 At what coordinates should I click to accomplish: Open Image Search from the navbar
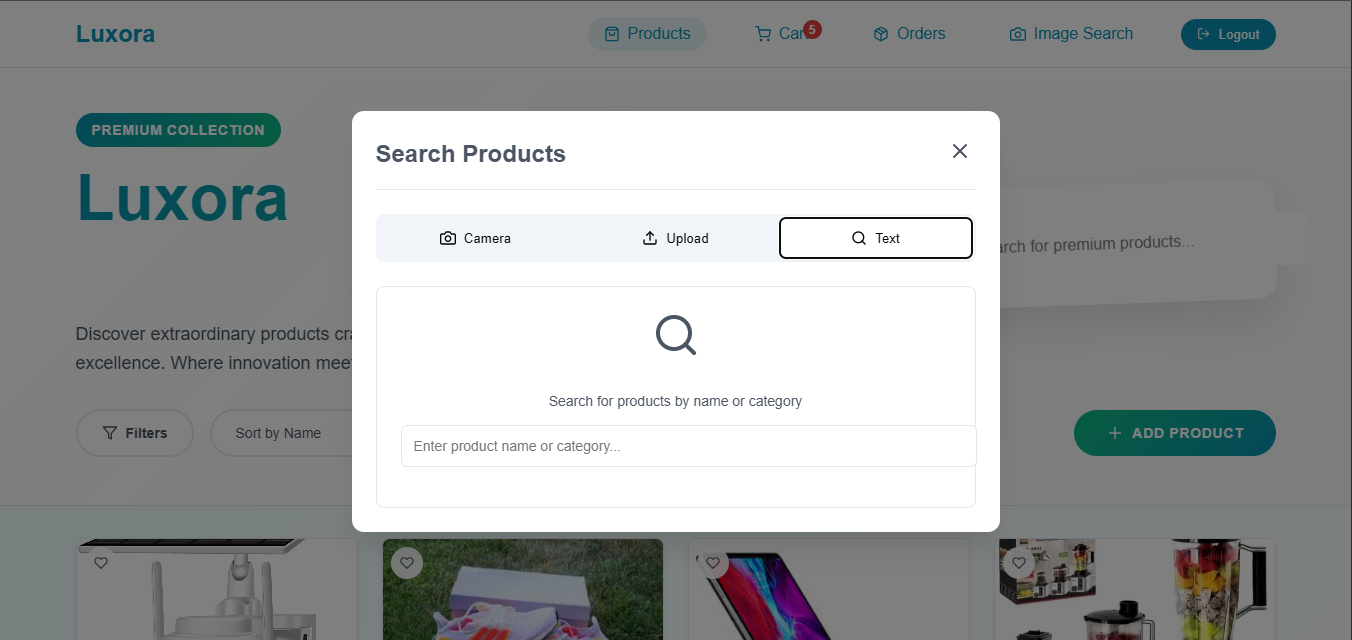click(x=1071, y=34)
